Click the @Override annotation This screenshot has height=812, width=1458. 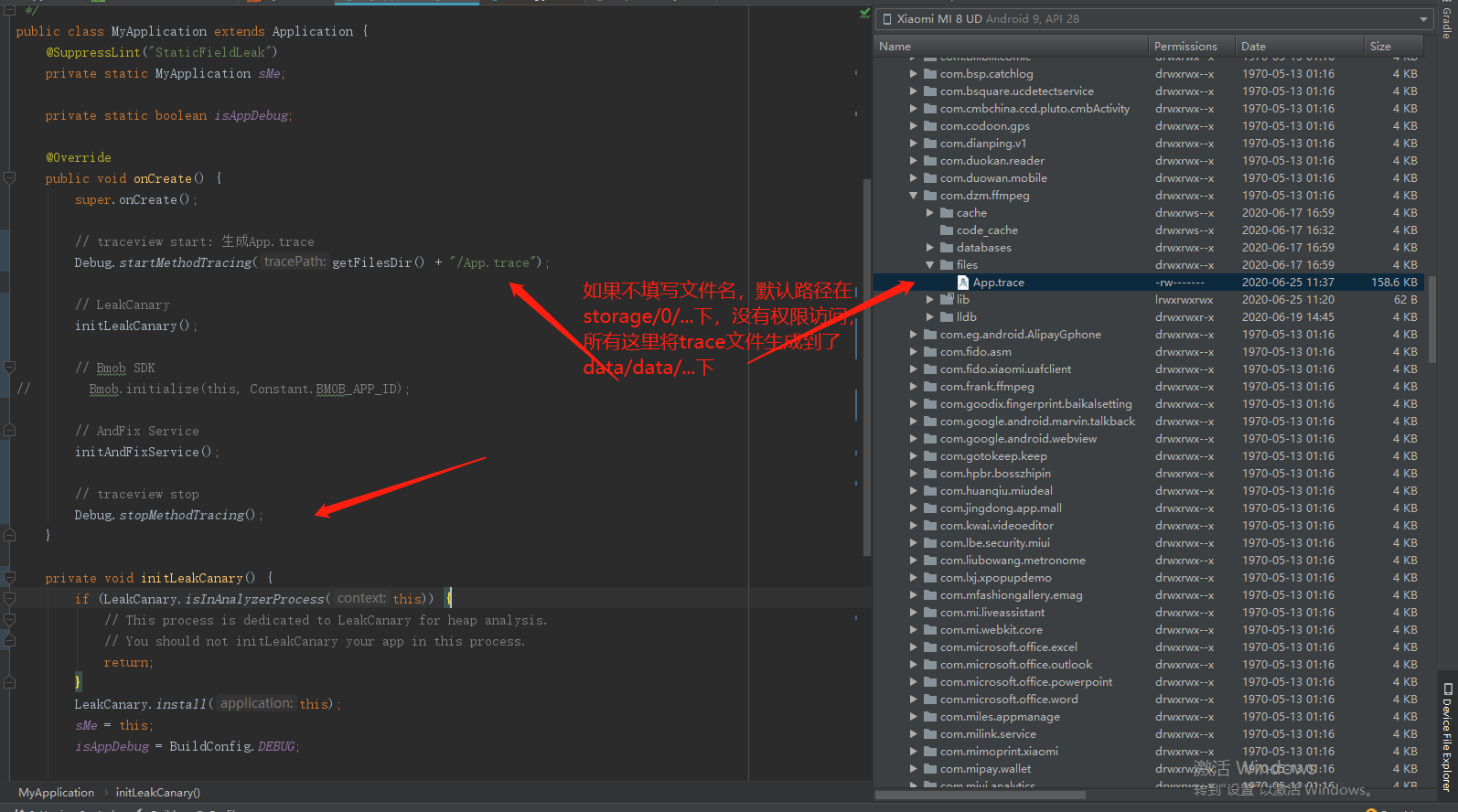pos(79,157)
